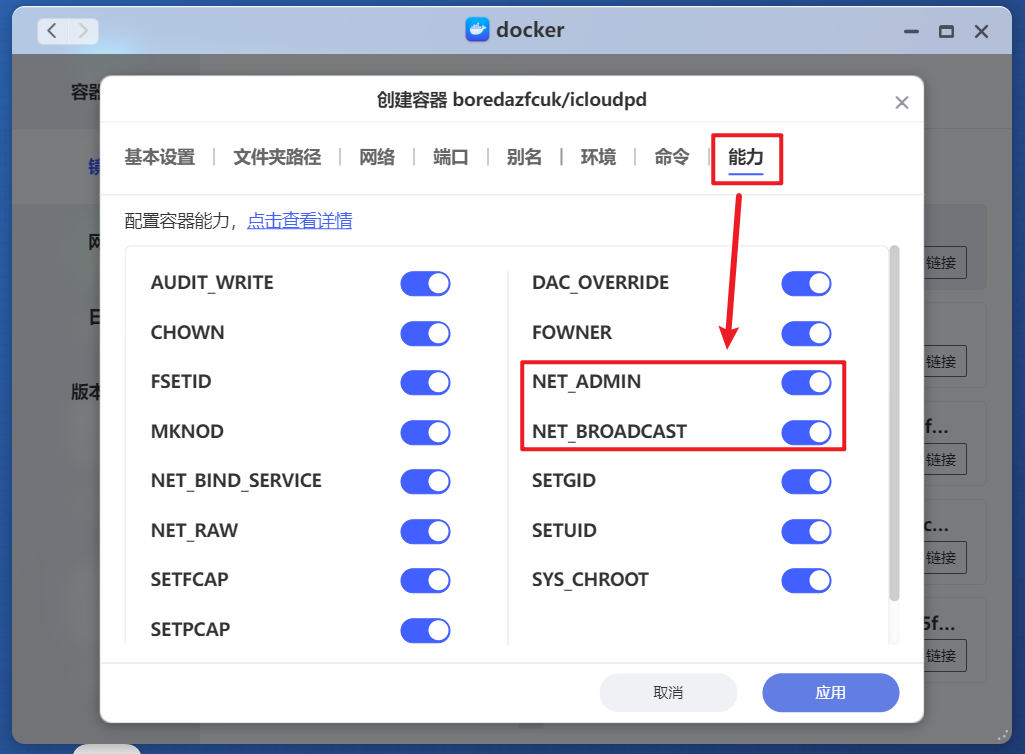
Task: Click the Docker whale icon in title bar
Action: coord(475,30)
